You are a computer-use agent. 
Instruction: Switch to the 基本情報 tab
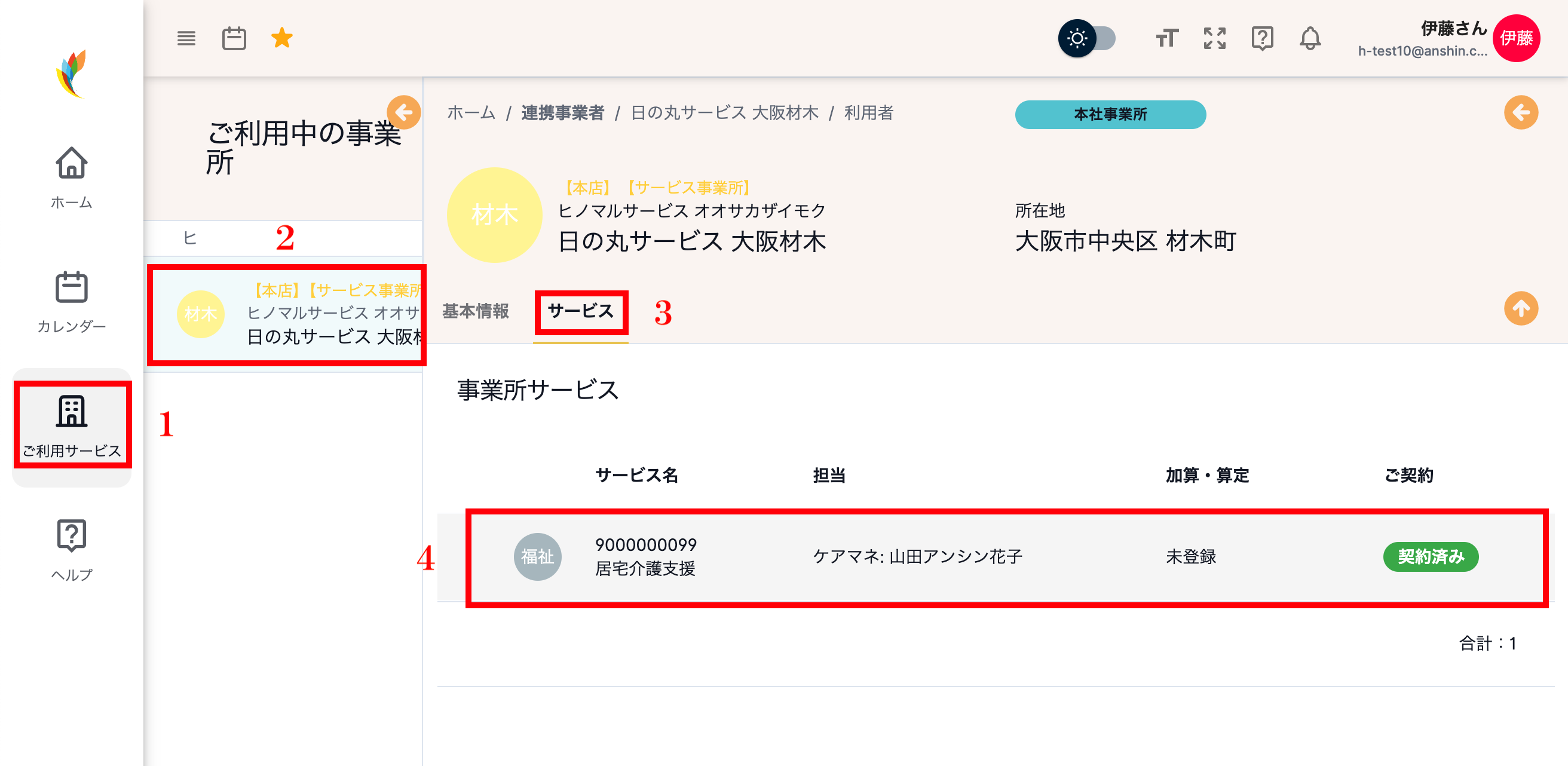pos(477,311)
